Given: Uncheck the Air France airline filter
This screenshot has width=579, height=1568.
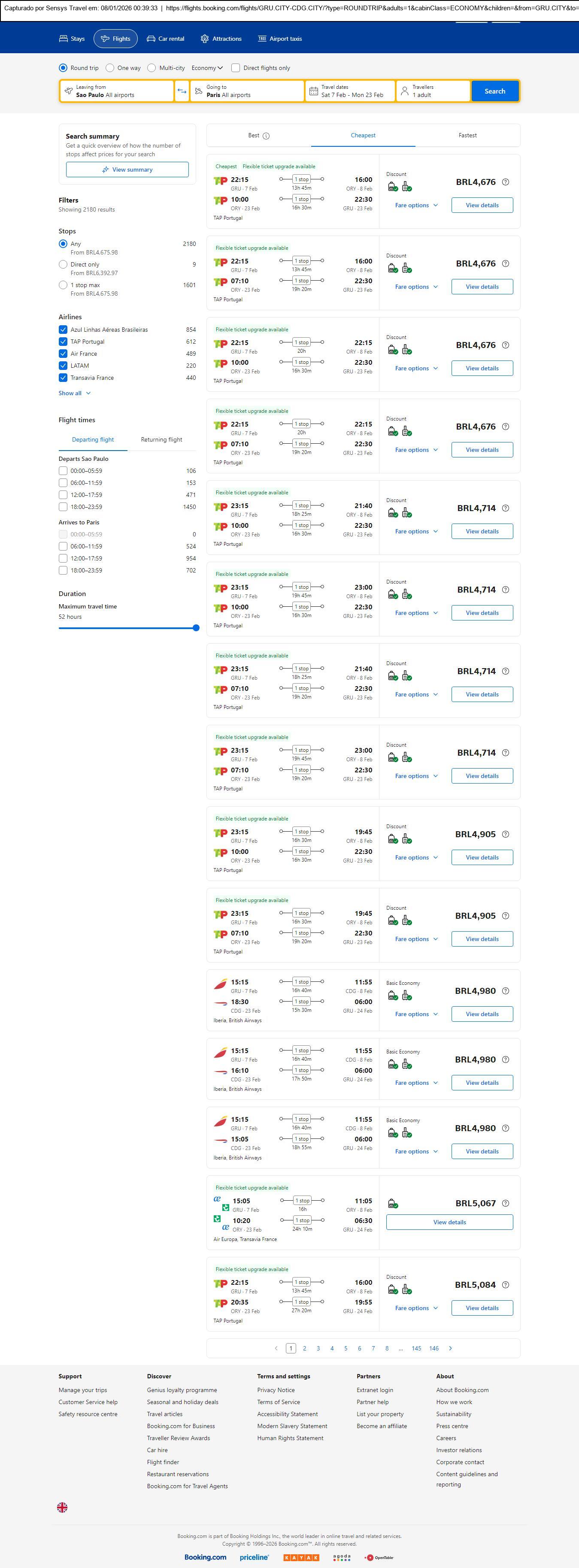Looking at the screenshot, I should pos(63,354).
